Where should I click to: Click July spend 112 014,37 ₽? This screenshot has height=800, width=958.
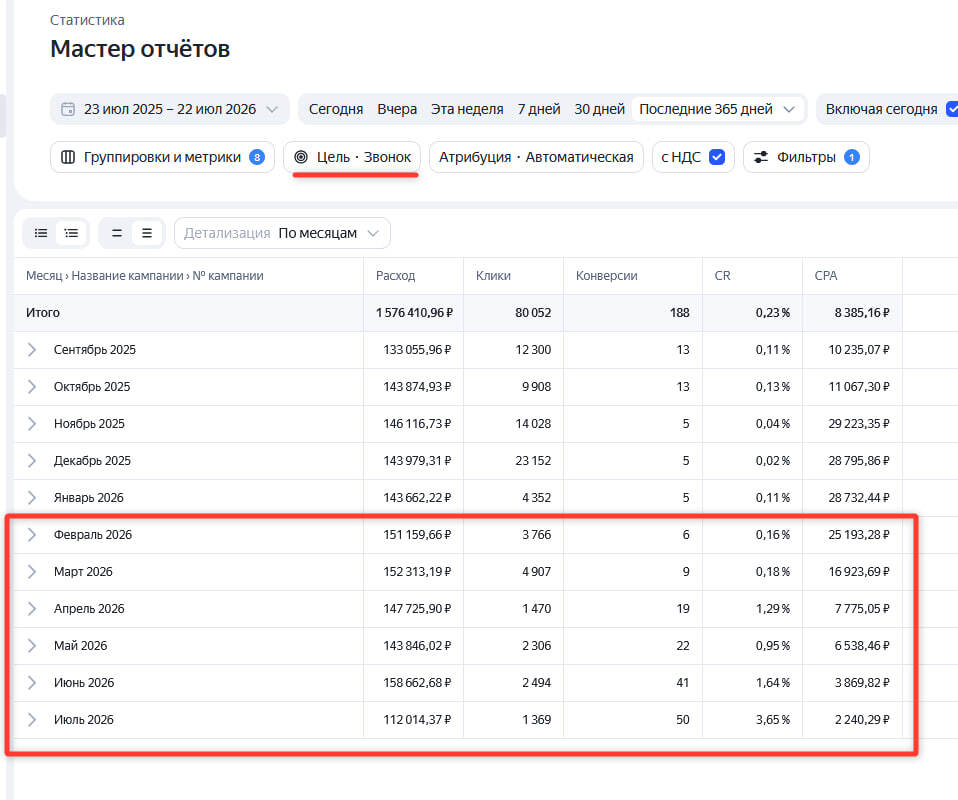417,720
